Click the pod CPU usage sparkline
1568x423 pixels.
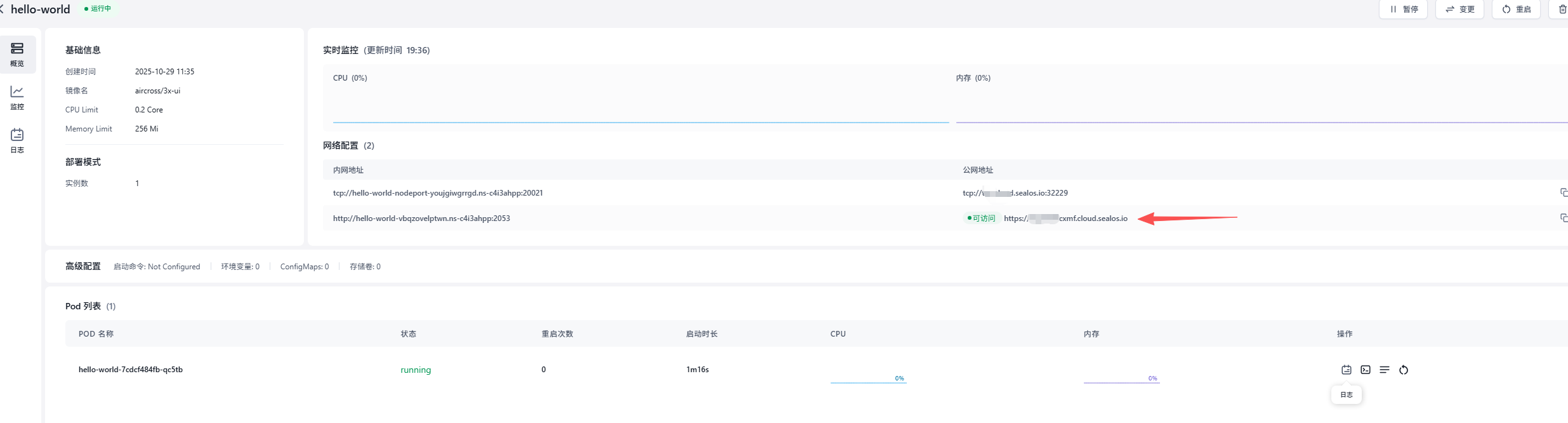point(868,379)
